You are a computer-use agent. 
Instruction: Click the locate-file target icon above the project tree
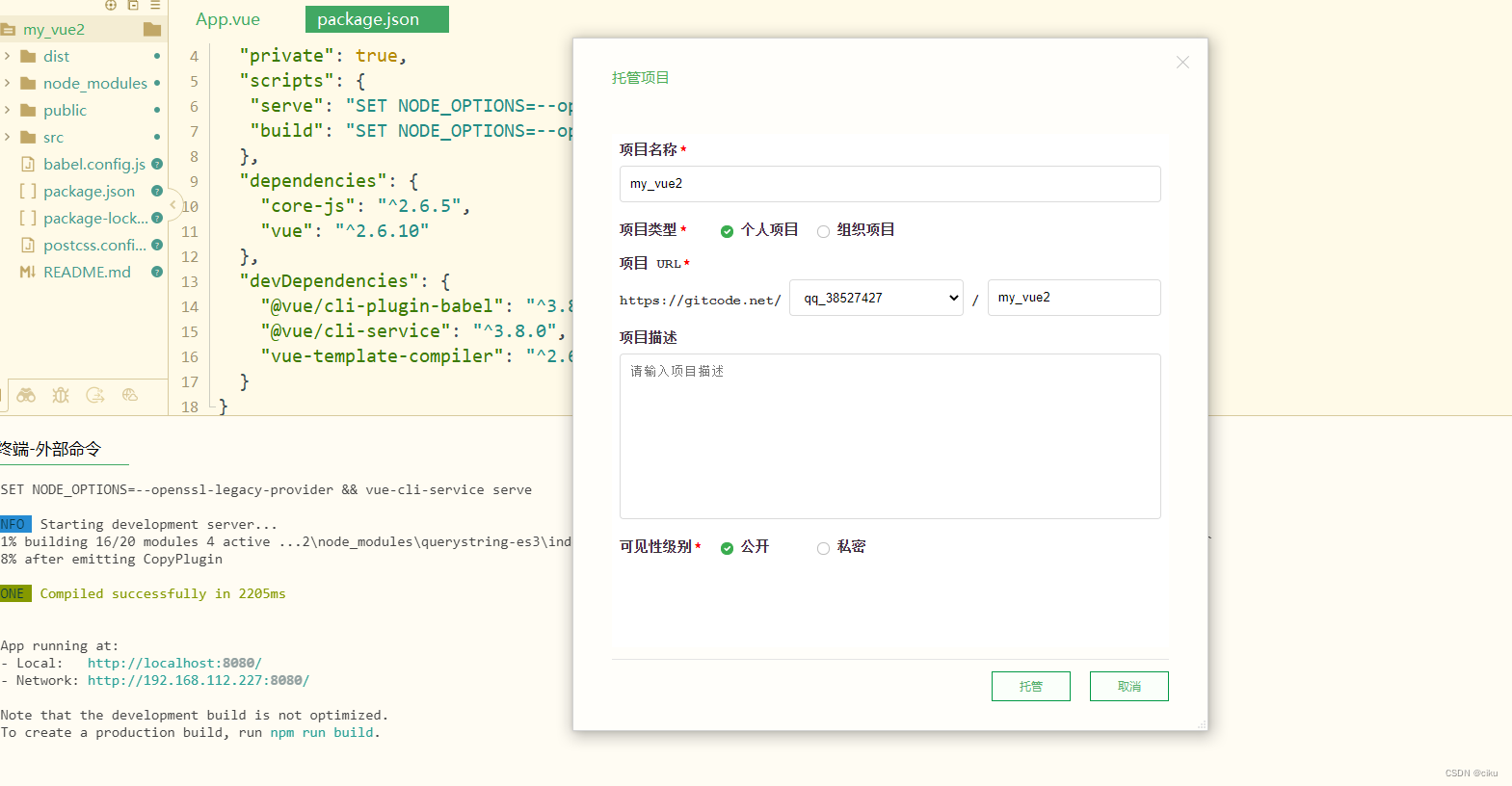[x=111, y=5]
